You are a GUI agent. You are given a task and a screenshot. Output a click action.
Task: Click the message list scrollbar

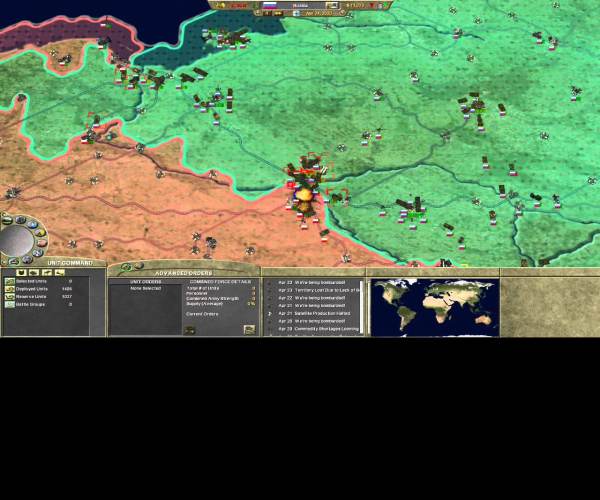362,306
